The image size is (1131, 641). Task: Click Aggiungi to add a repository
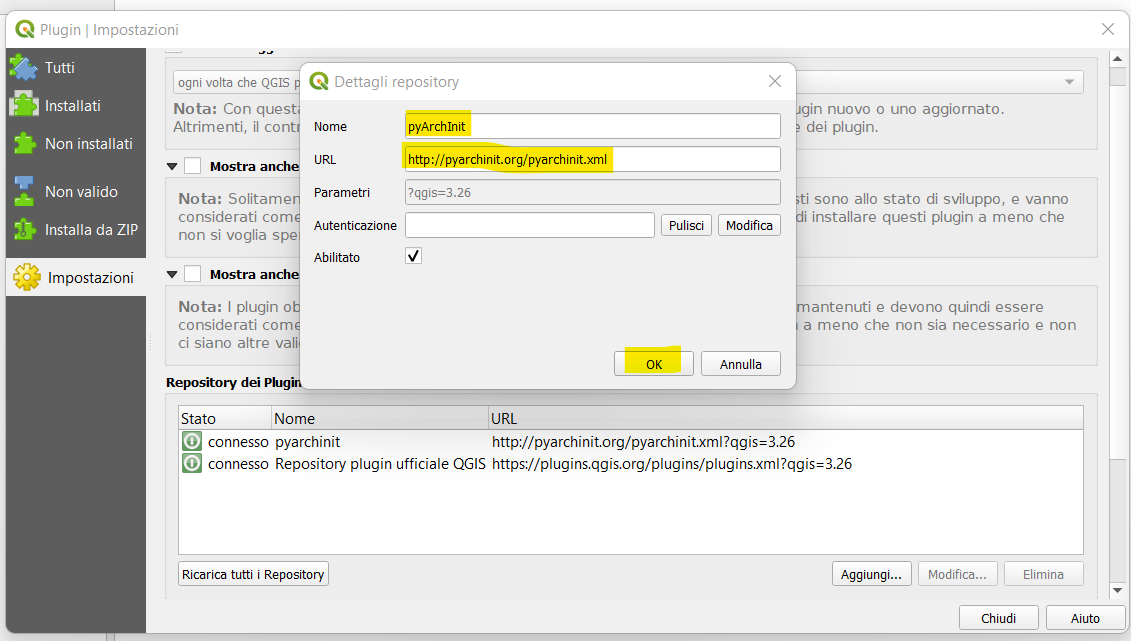[x=871, y=574]
